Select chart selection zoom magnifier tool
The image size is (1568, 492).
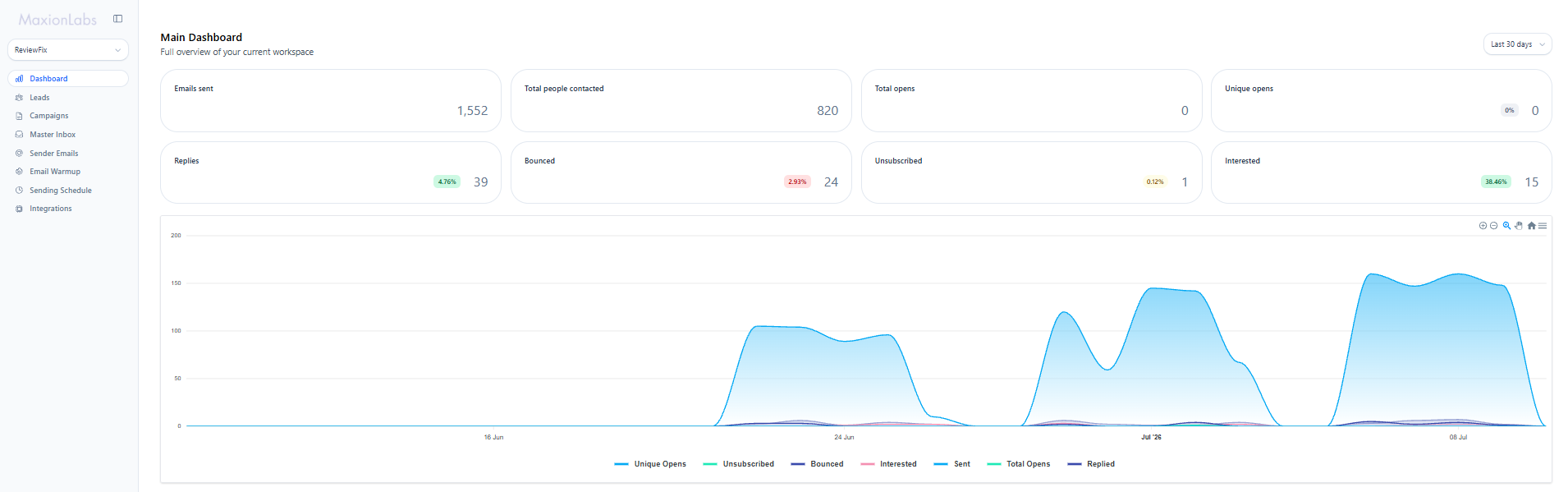click(x=1506, y=226)
